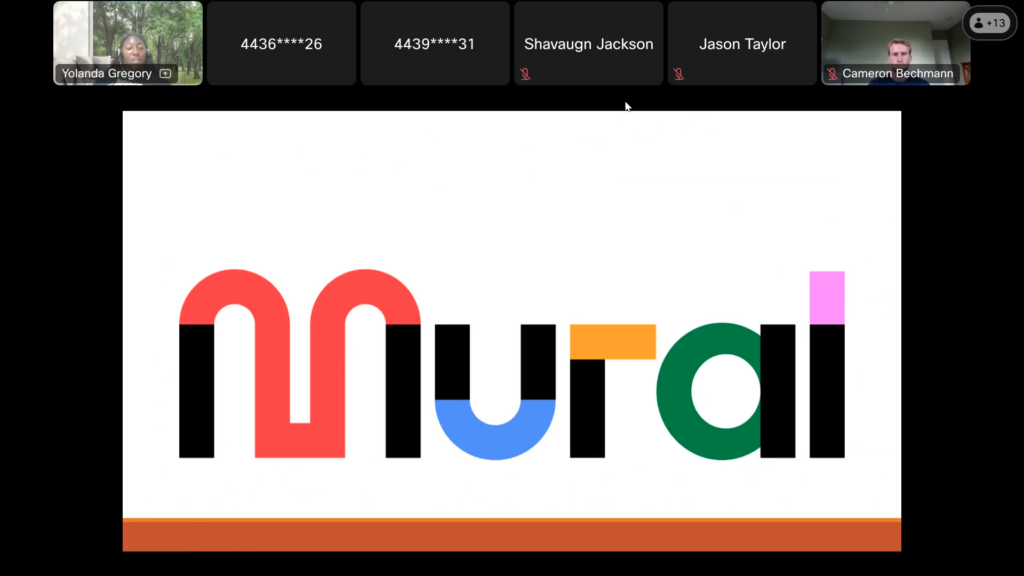Click the shared Mural logo slide
The width and height of the screenshot is (1024, 576).
point(512,331)
